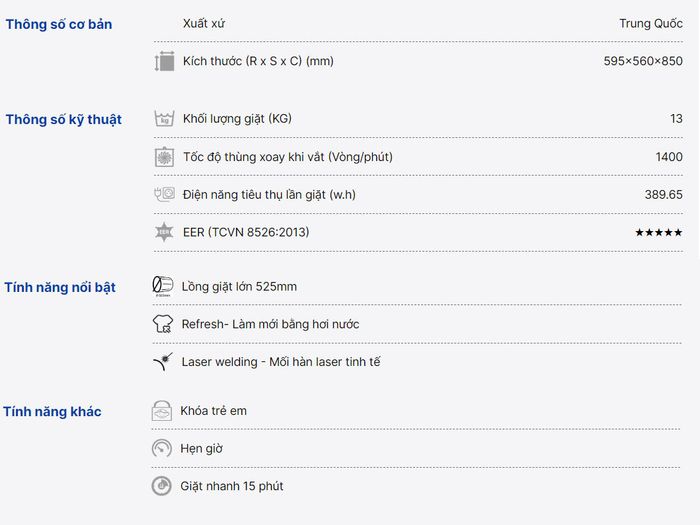Select the Tính năng khác heading
This screenshot has width=700, height=525.
point(53,411)
